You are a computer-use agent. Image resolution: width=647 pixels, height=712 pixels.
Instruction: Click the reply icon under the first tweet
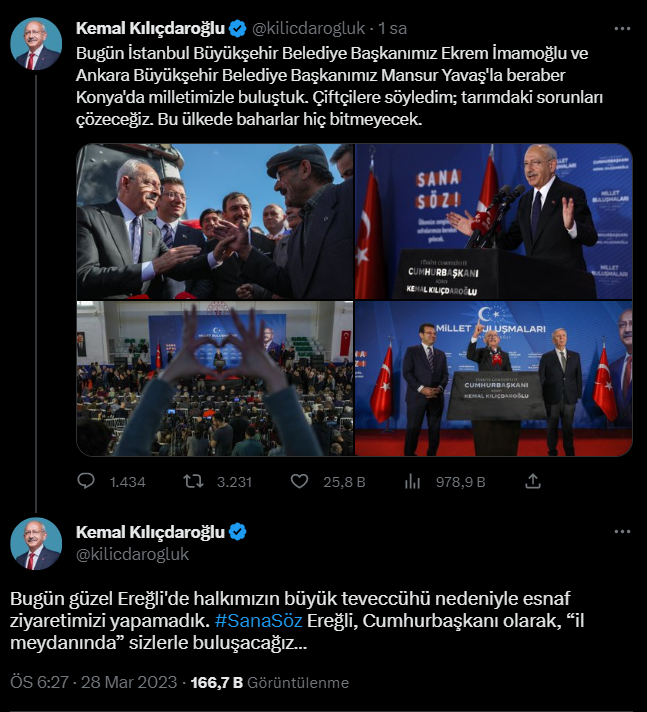pos(86,481)
